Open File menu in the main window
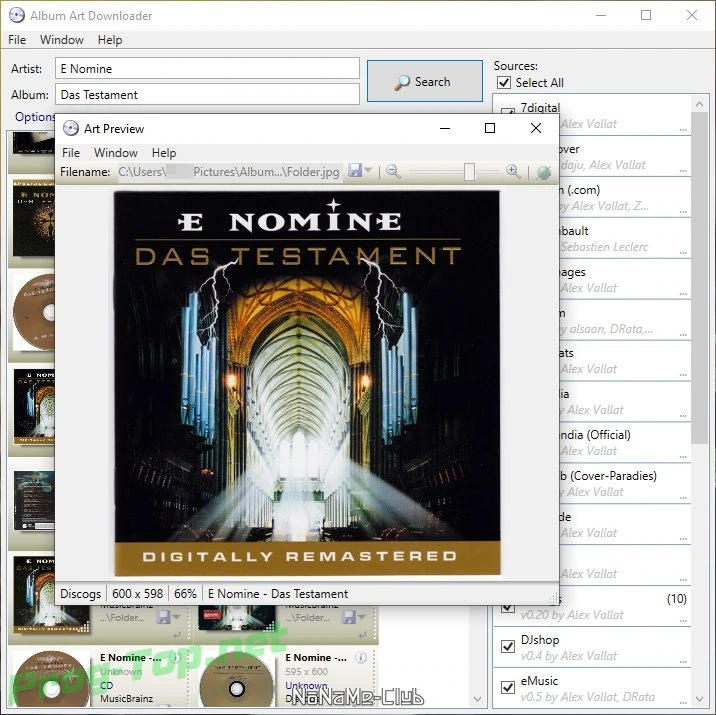The height and width of the screenshot is (715, 716). pyautogui.click(x=17, y=40)
